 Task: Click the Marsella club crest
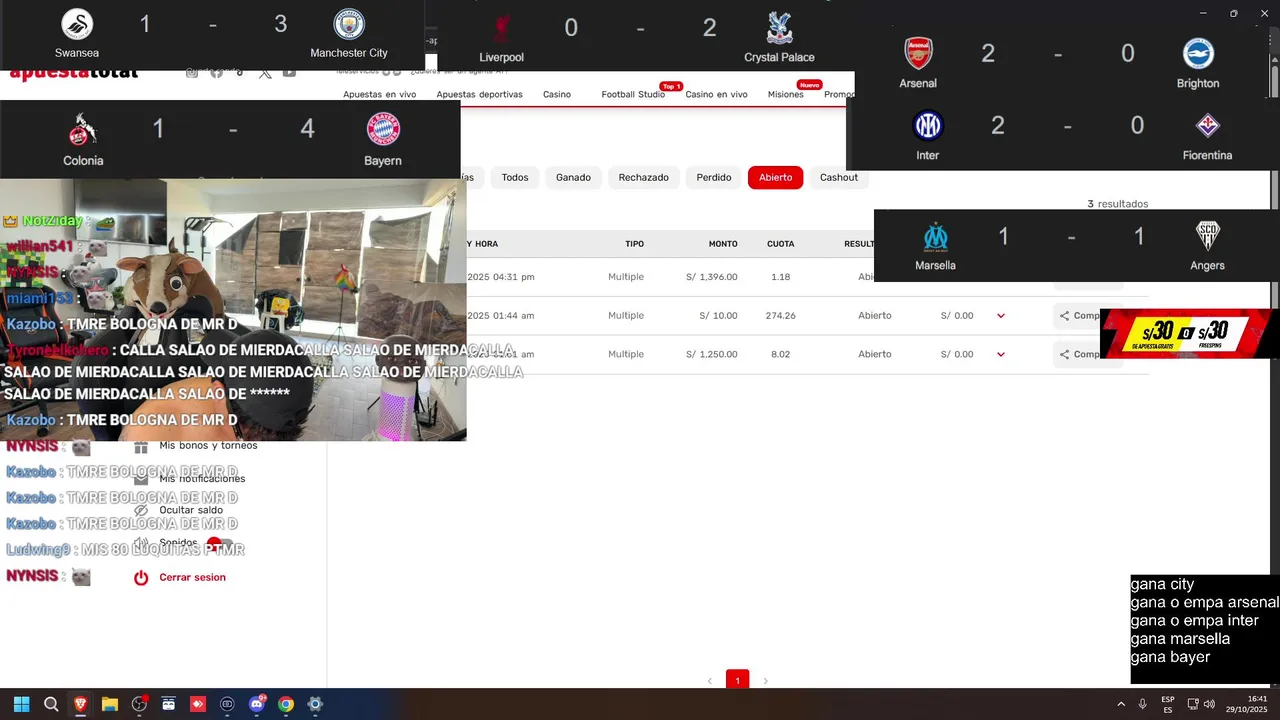(x=935, y=236)
